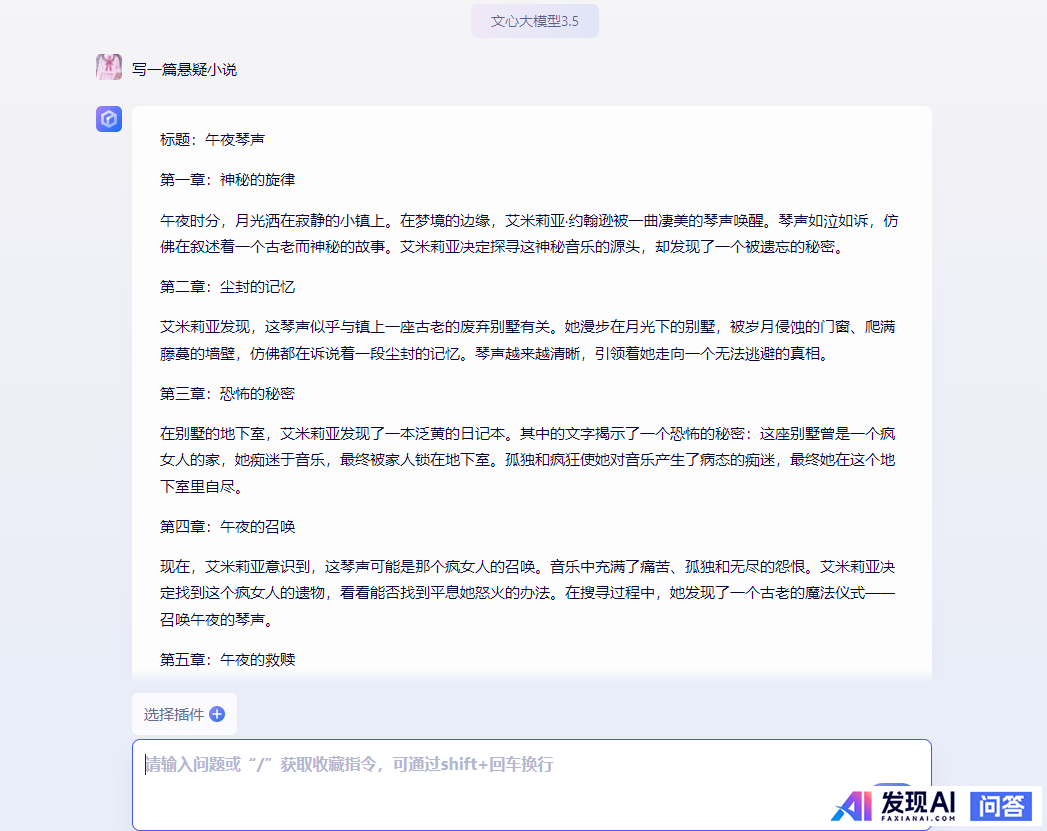This screenshot has width=1047, height=831.
Task: Click the blue 问答 badge
Action: point(1000,804)
